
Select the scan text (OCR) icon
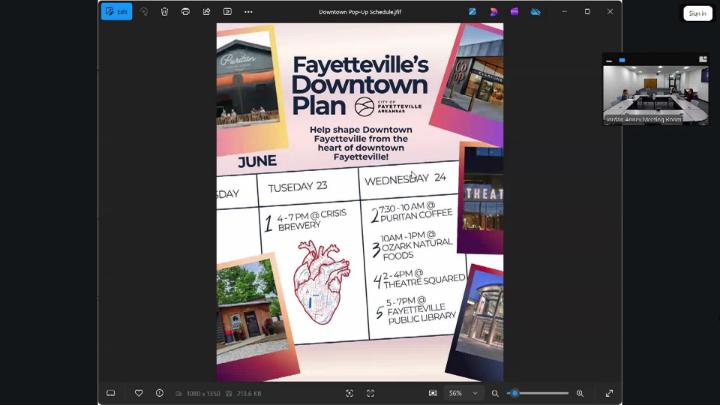click(349, 393)
